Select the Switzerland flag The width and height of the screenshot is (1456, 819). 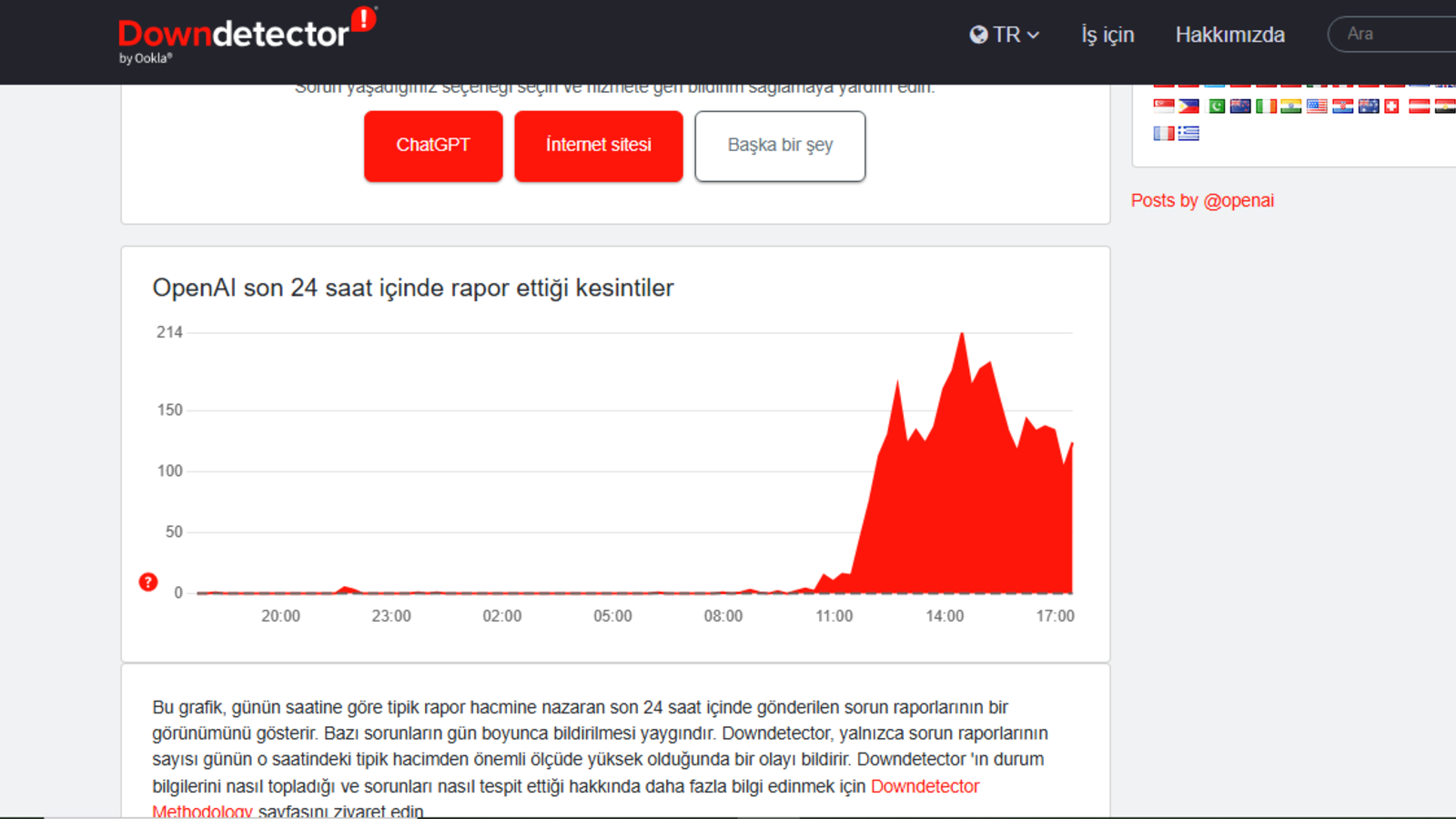point(1391,106)
